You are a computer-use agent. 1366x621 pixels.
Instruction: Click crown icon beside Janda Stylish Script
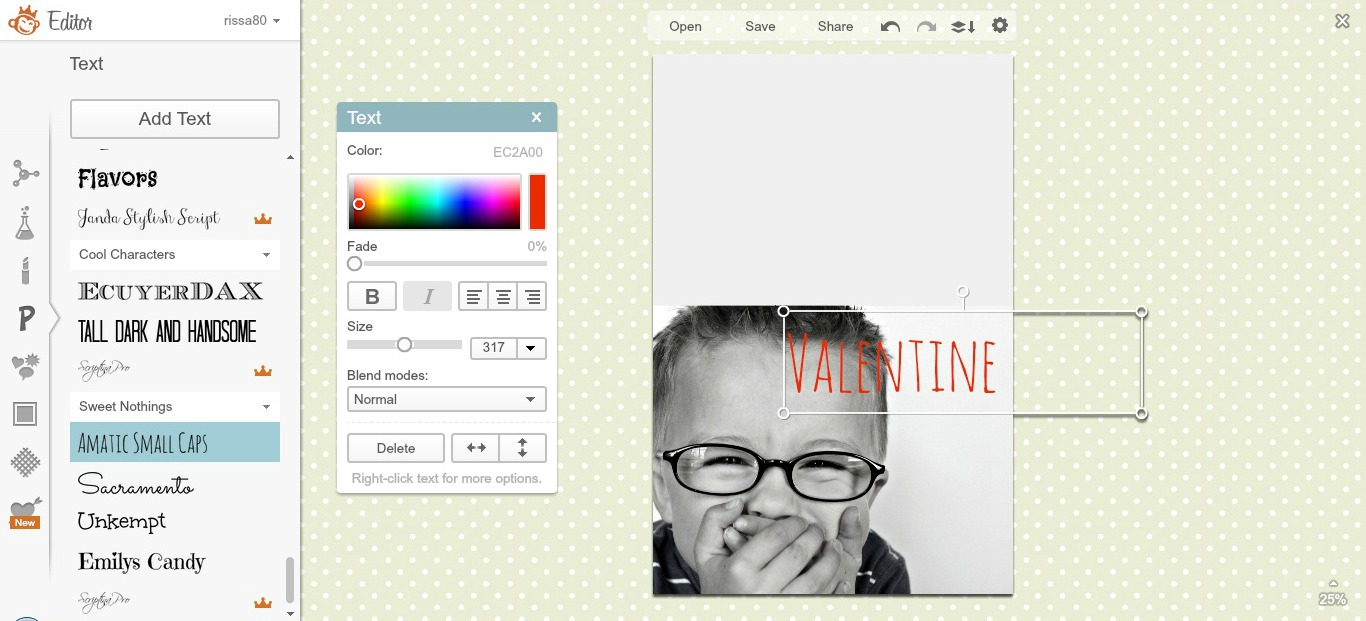click(263, 218)
